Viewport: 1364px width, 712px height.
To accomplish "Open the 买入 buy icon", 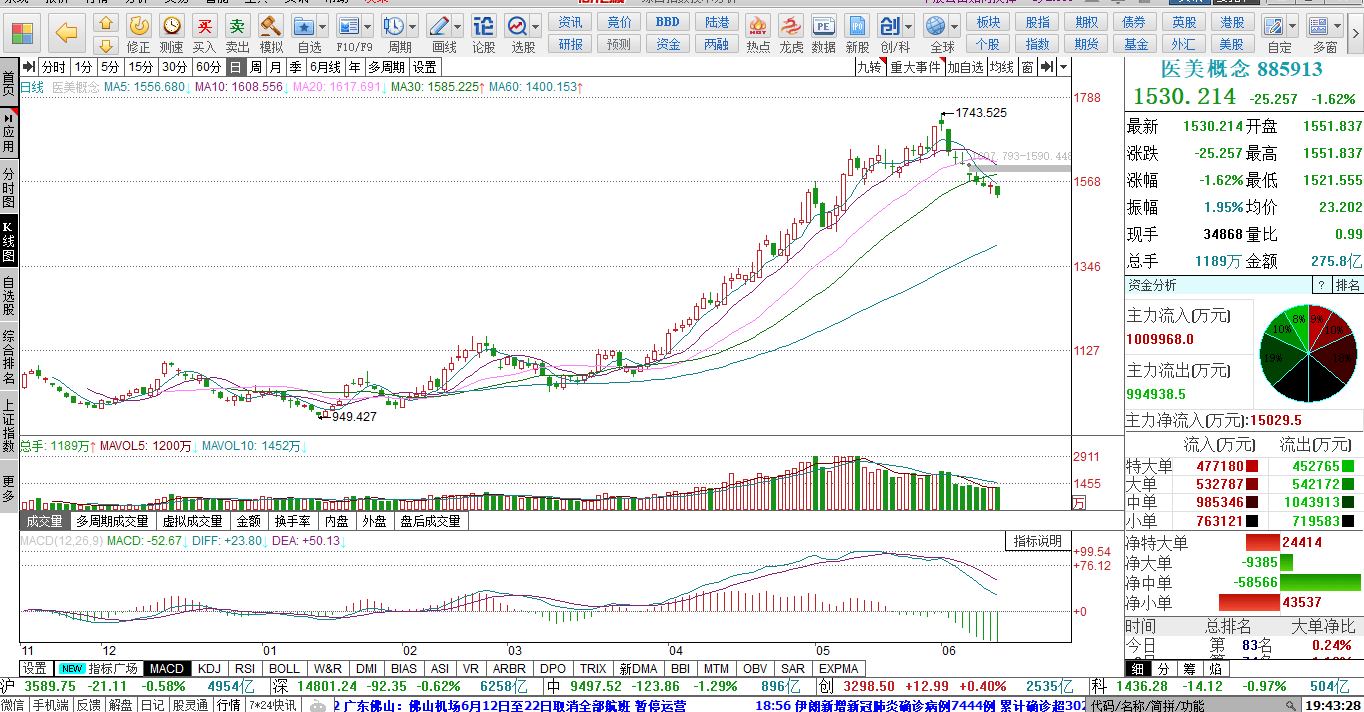I will tap(204, 33).
